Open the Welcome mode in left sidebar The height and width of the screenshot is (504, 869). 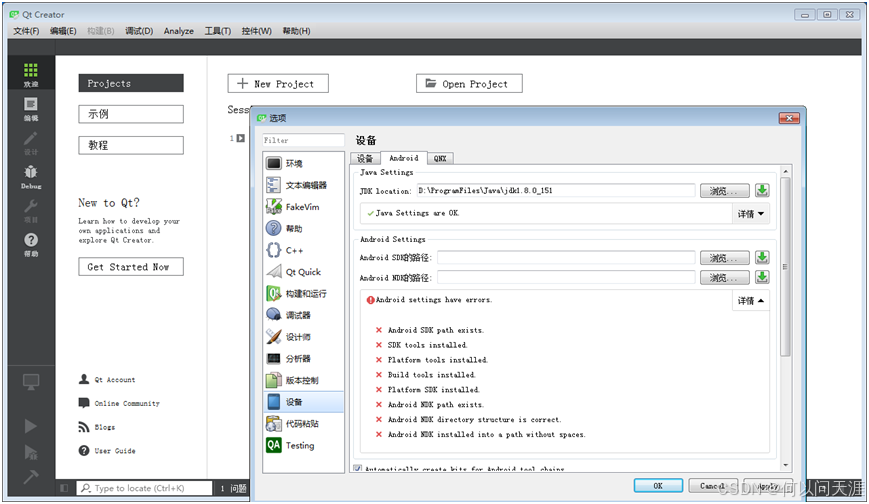(31, 74)
